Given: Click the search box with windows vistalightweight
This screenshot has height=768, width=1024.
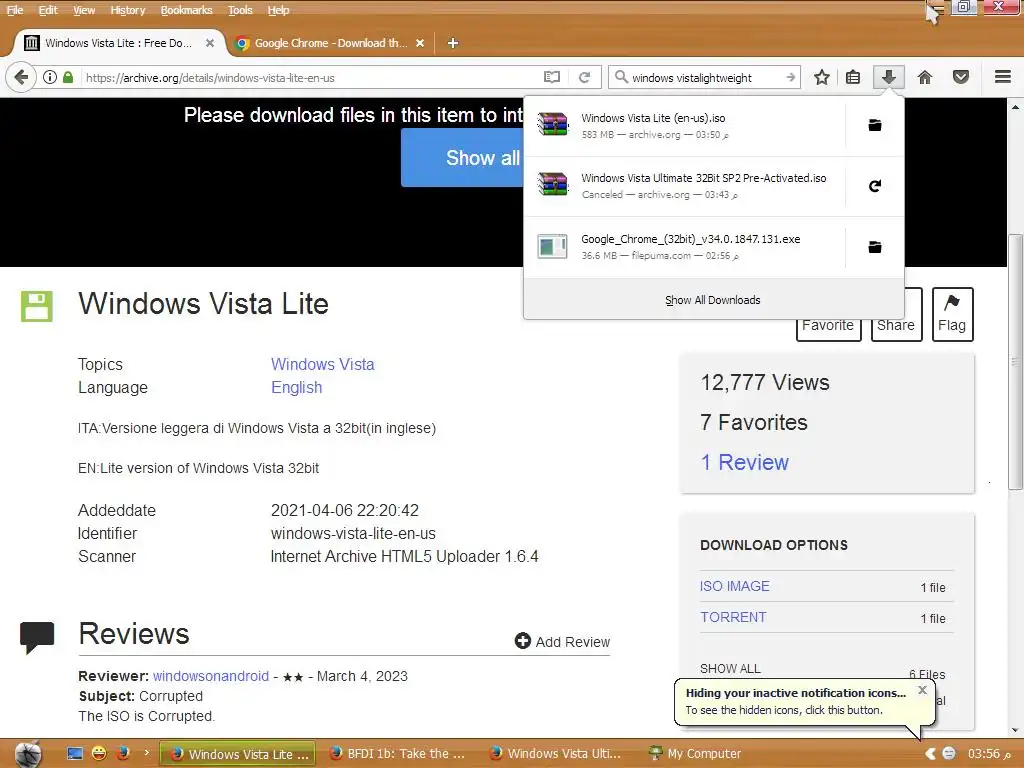Looking at the screenshot, I should click(x=705, y=78).
